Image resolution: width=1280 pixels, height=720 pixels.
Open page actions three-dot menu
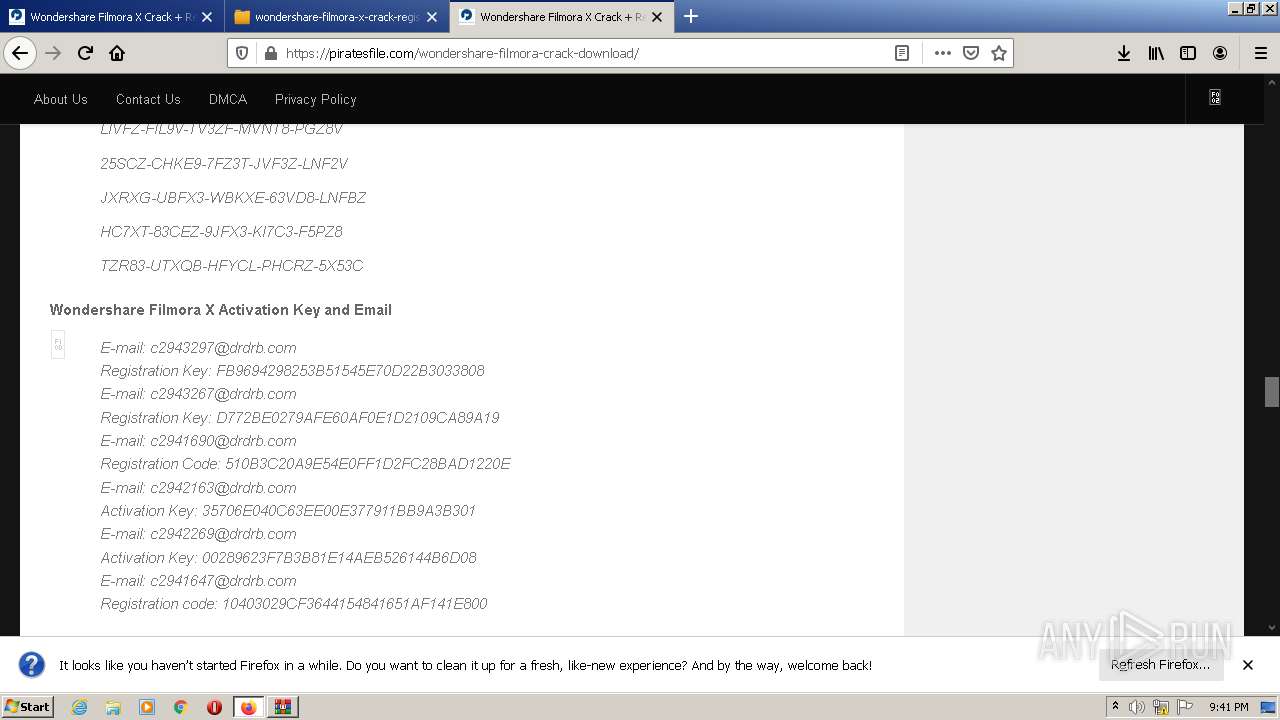point(942,53)
